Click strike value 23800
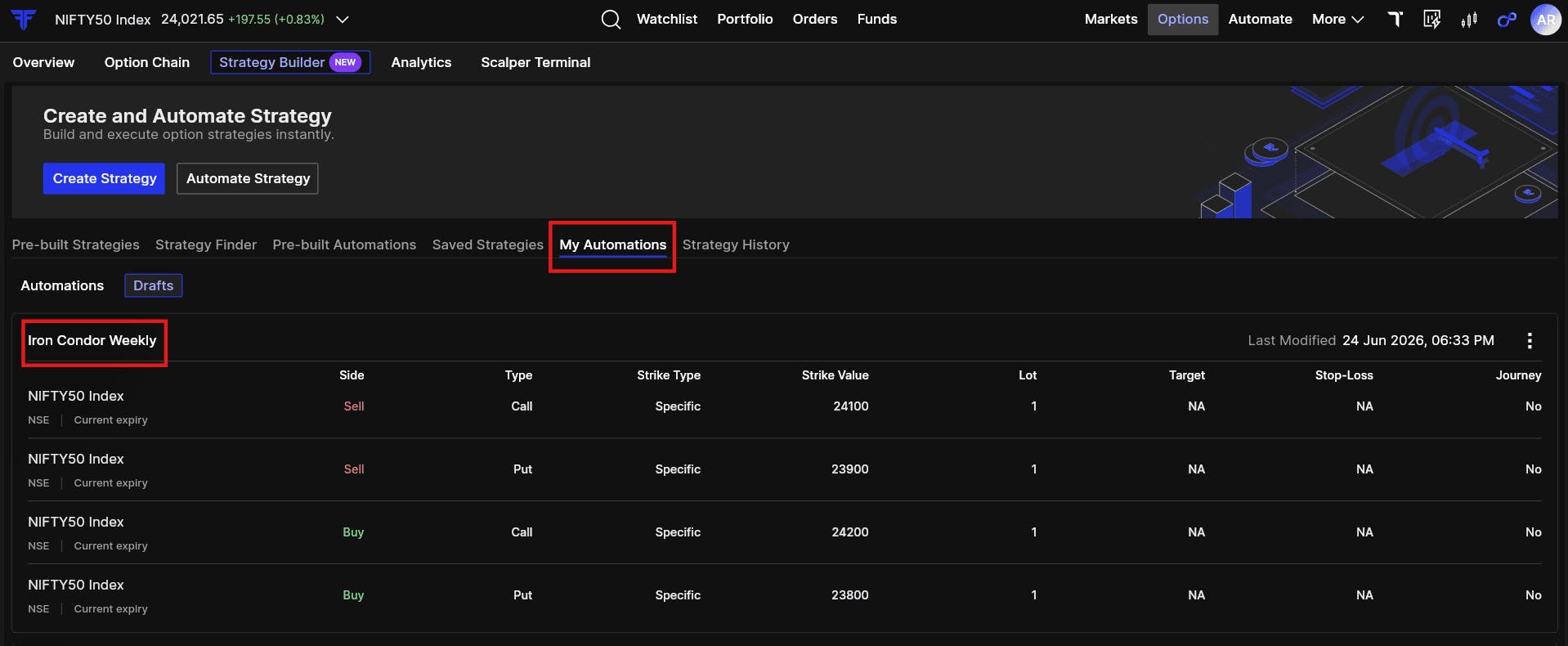The height and width of the screenshot is (646, 1568). (850, 595)
